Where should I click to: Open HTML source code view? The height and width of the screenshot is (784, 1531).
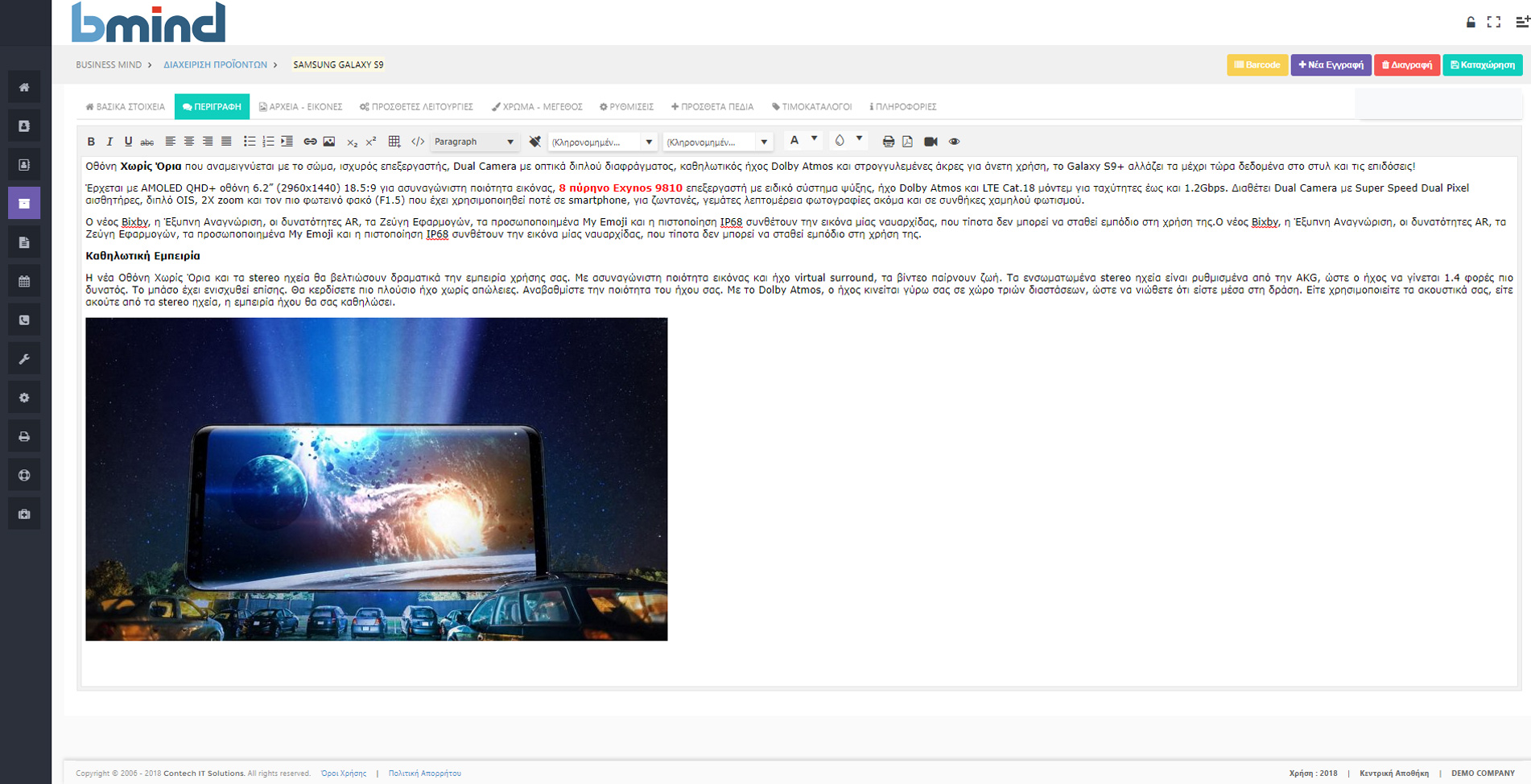(418, 142)
